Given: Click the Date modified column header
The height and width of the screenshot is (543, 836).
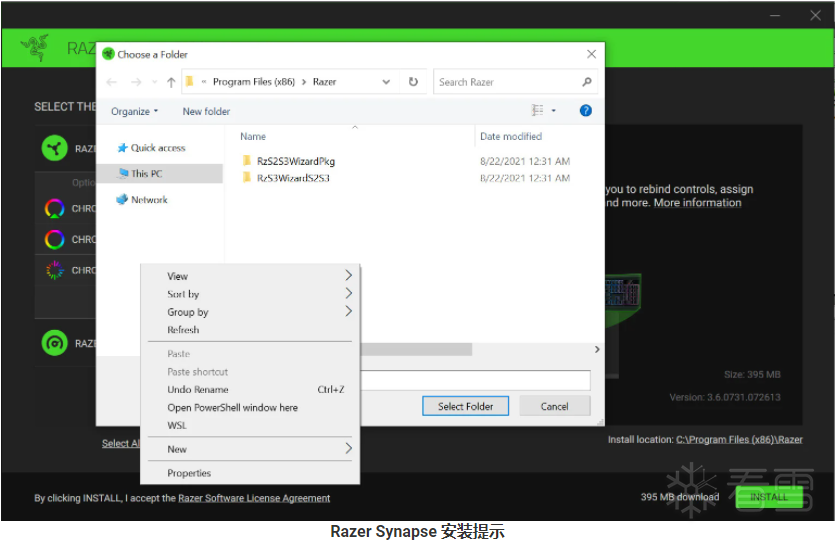Looking at the screenshot, I should pyautogui.click(x=511, y=137).
